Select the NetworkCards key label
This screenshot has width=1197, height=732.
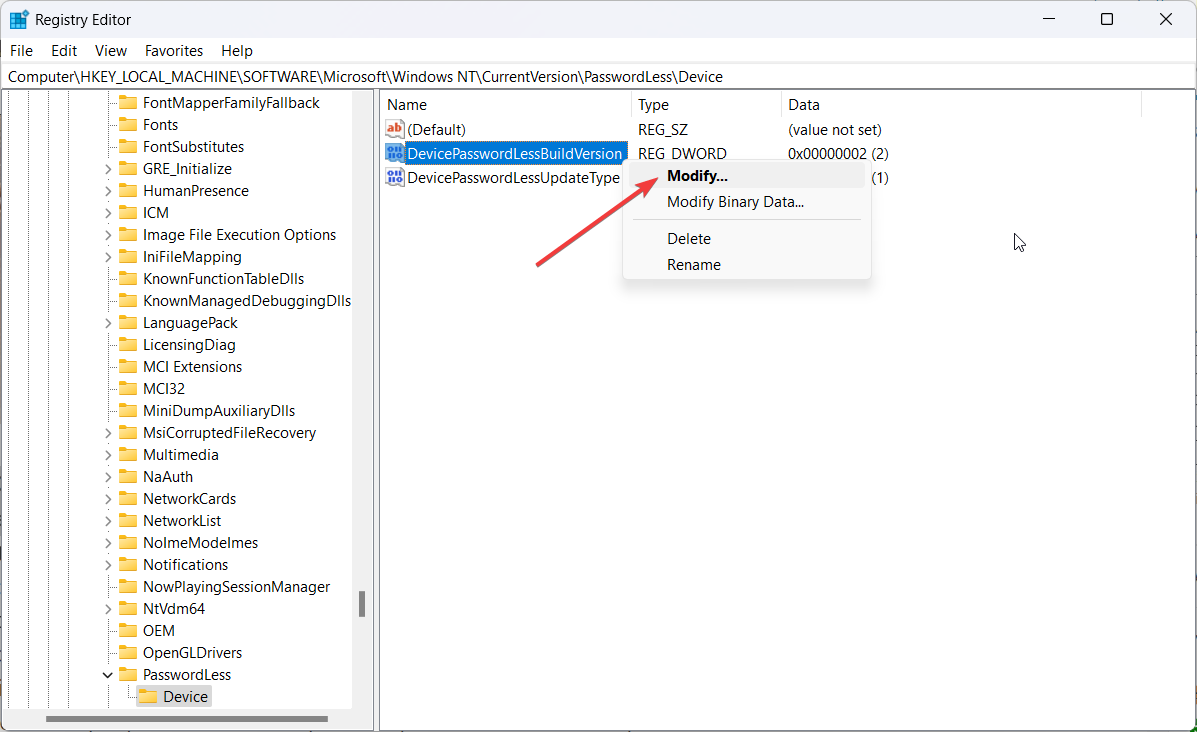189,499
